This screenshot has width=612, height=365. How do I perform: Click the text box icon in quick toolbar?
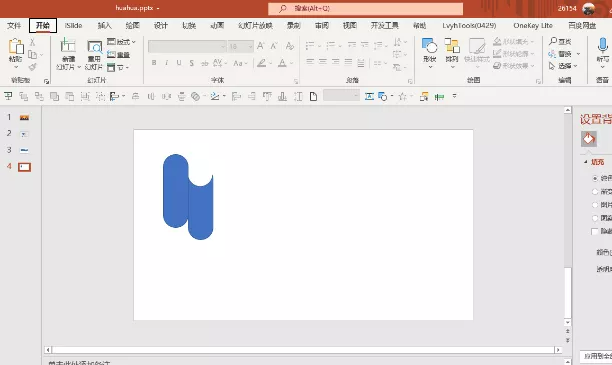point(369,96)
